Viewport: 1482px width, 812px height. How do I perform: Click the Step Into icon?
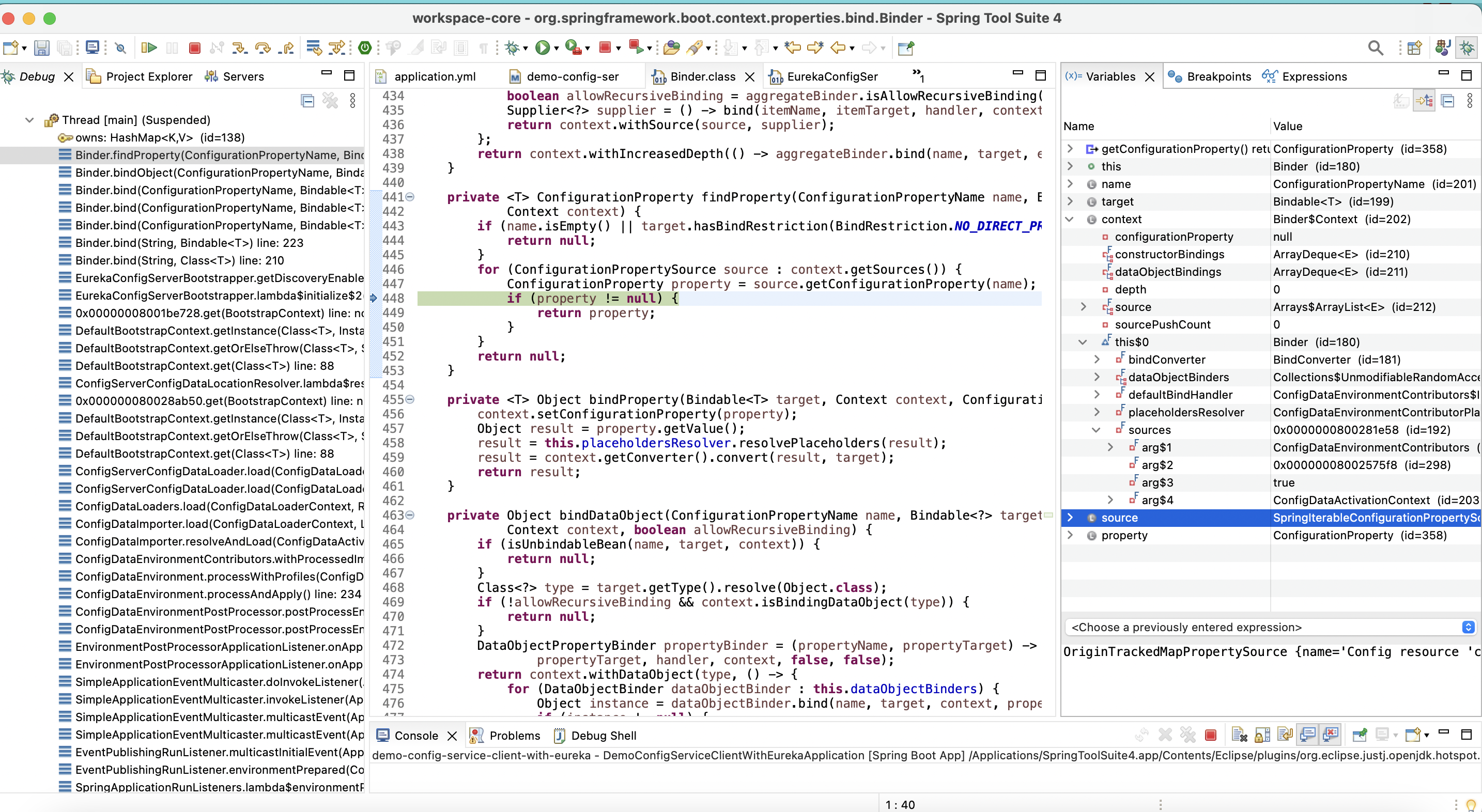pos(239,48)
